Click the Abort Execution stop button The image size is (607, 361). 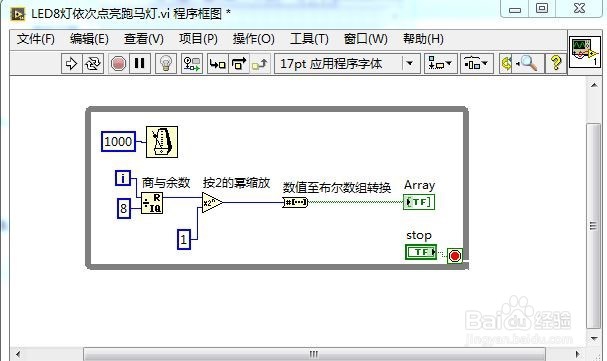click(118, 63)
